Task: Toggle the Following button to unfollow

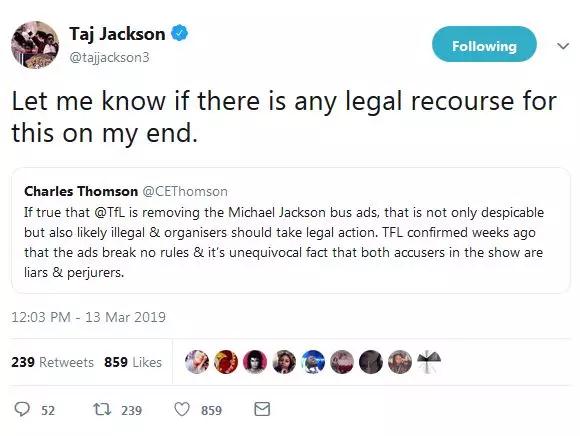Action: pyautogui.click(x=484, y=45)
